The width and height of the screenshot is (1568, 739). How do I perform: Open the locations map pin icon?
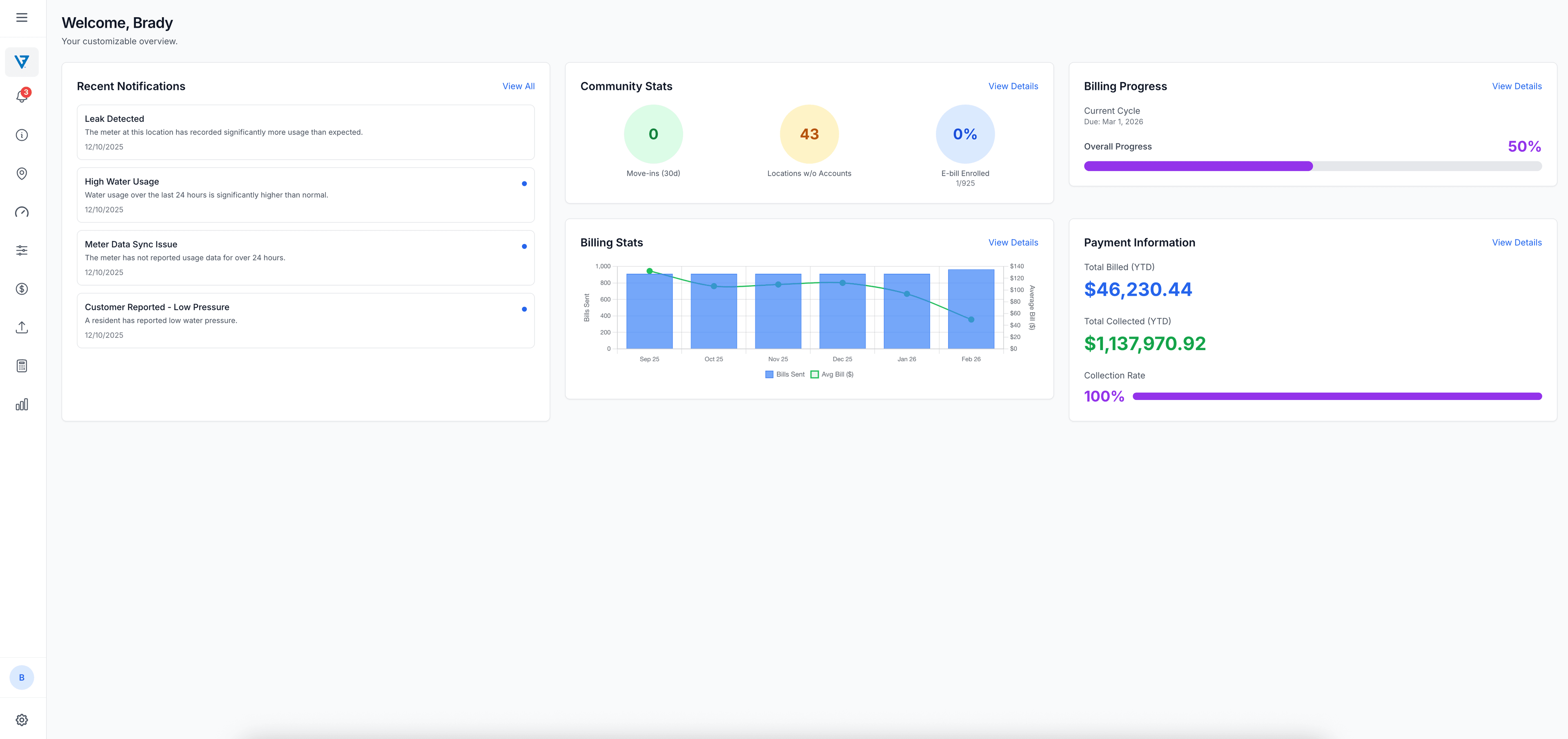point(21,173)
